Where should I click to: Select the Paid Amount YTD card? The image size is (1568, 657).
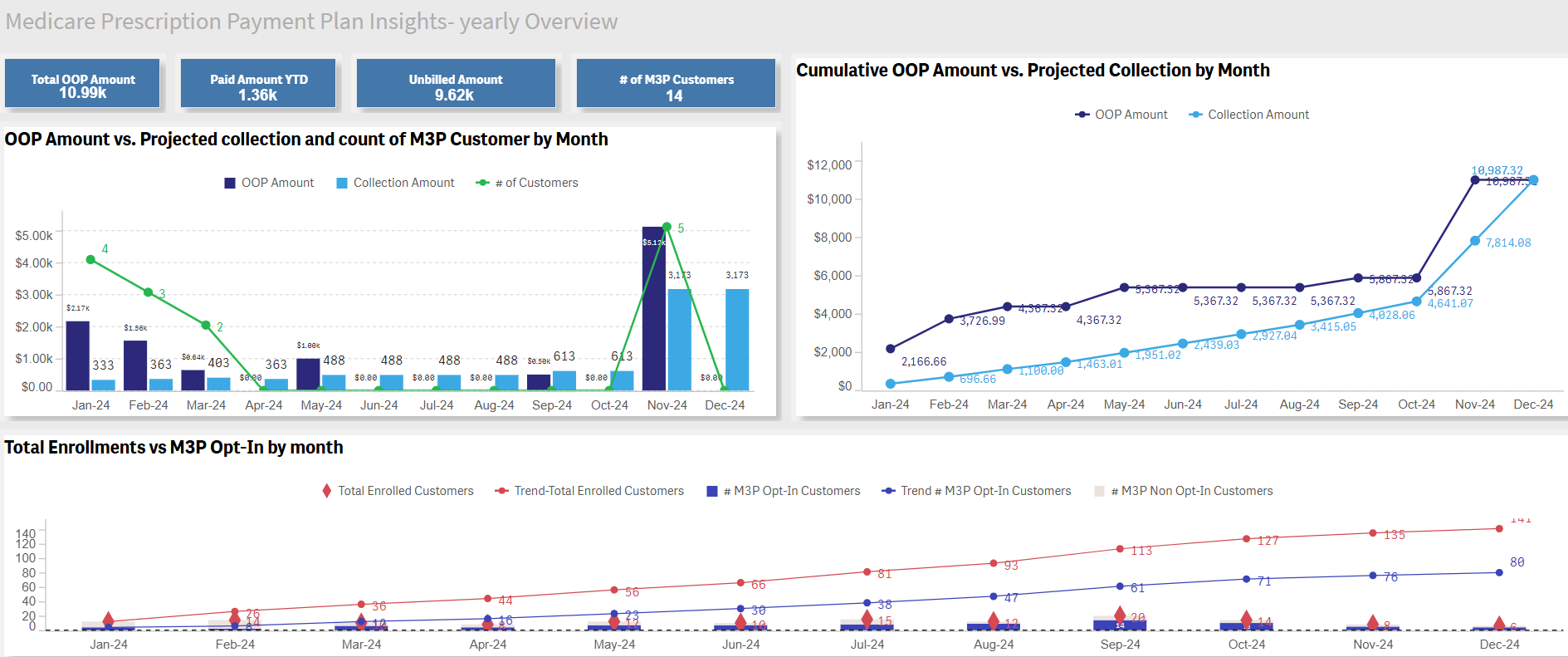click(x=258, y=84)
